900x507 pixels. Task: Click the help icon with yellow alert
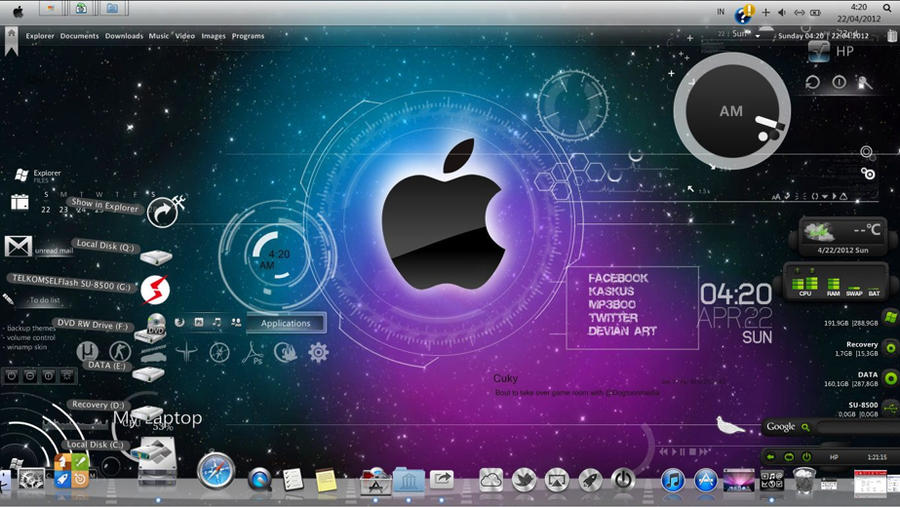(x=744, y=13)
